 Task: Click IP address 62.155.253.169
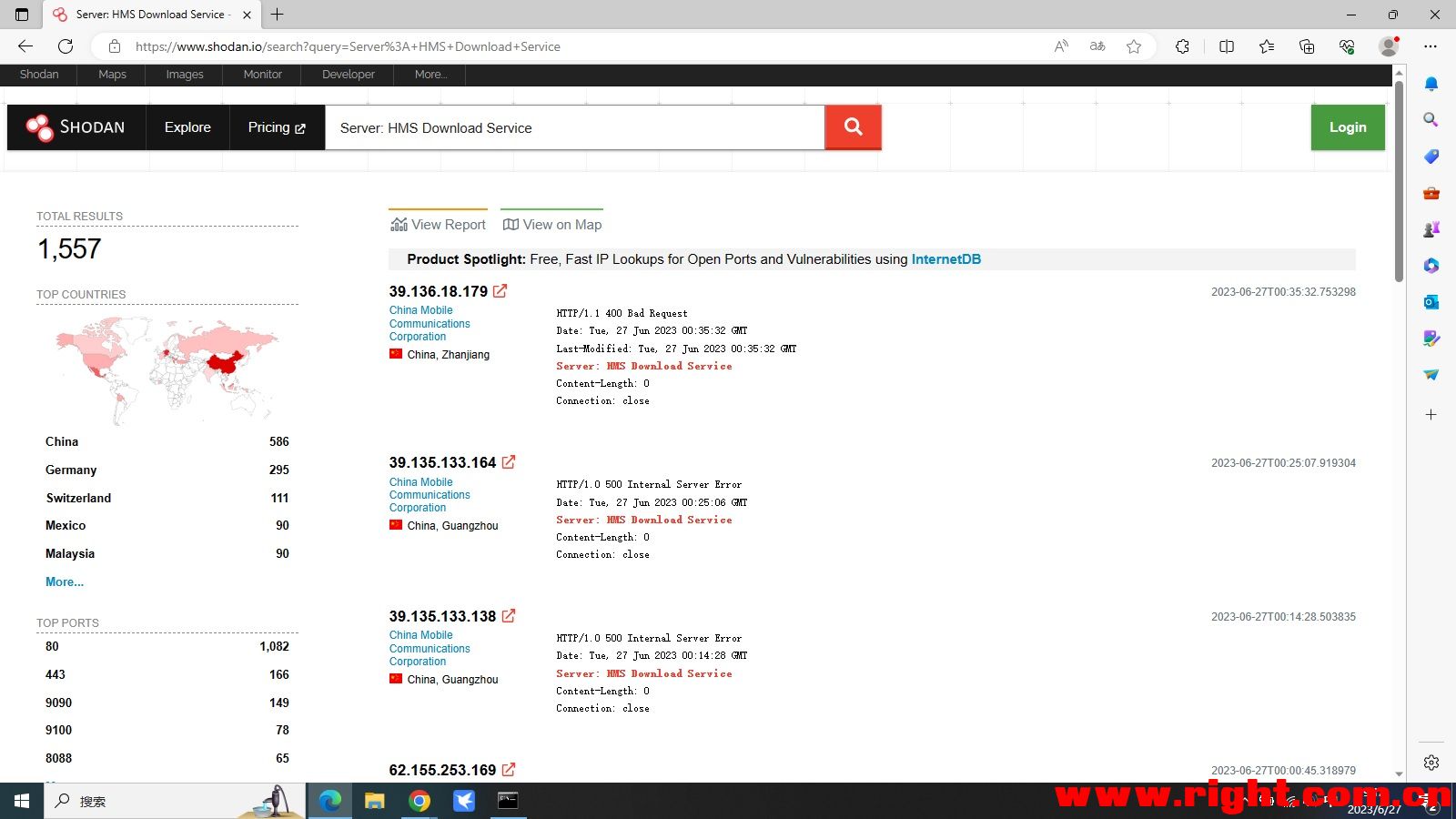coord(442,770)
